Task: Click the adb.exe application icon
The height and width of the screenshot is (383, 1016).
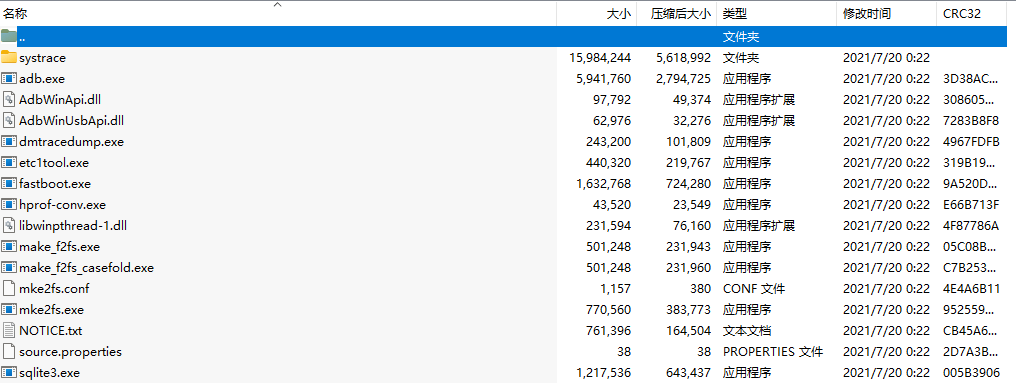Action: 8,78
